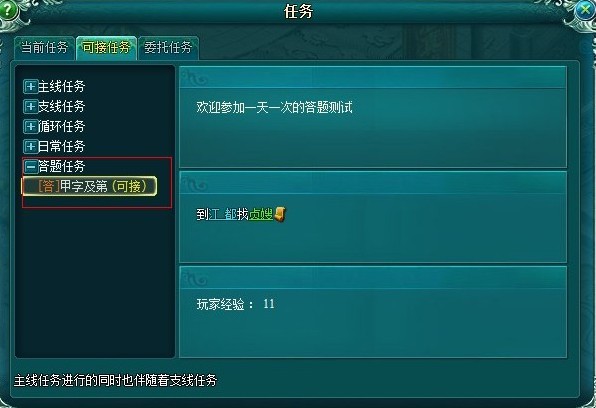Click the 循环任务 category label
This screenshot has height=408, width=596.
[61, 126]
